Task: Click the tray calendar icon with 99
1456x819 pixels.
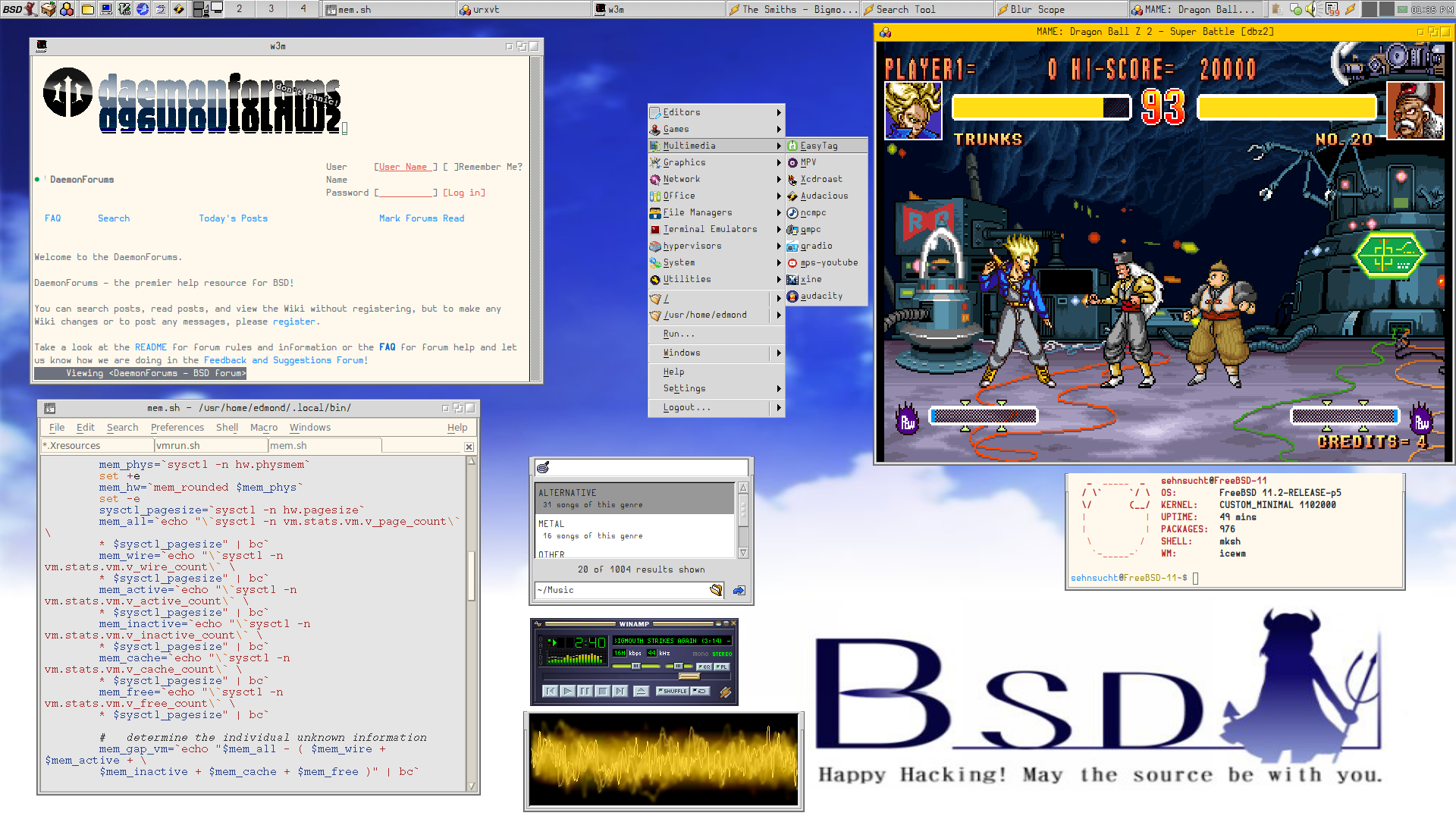Action: click(x=1332, y=9)
